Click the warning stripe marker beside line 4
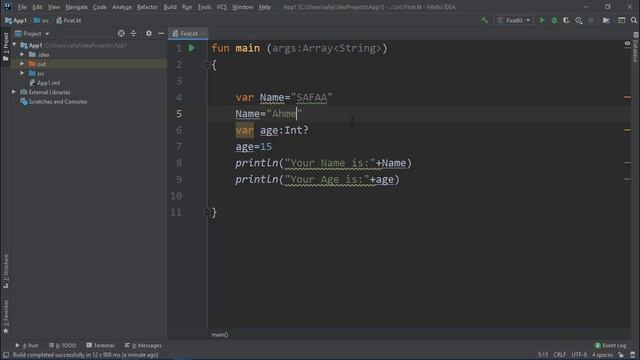The image size is (640, 360). [x=627, y=97]
